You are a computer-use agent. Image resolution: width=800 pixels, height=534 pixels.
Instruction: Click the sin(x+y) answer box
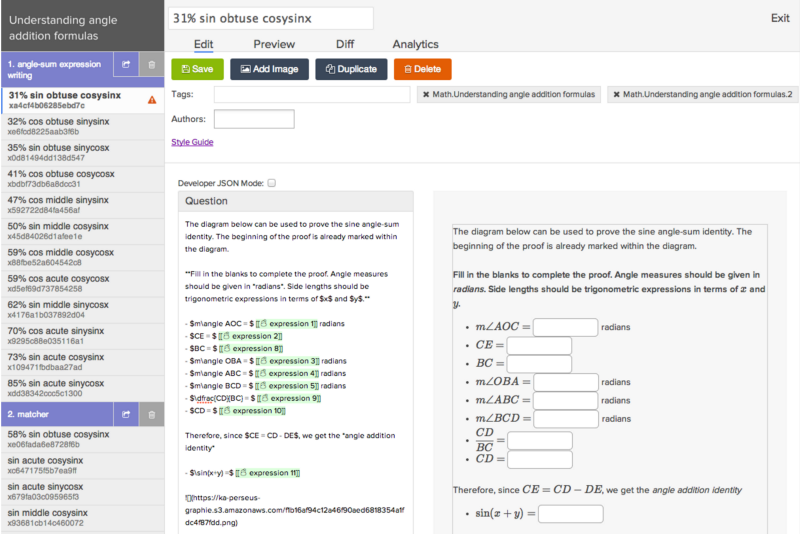(570, 514)
